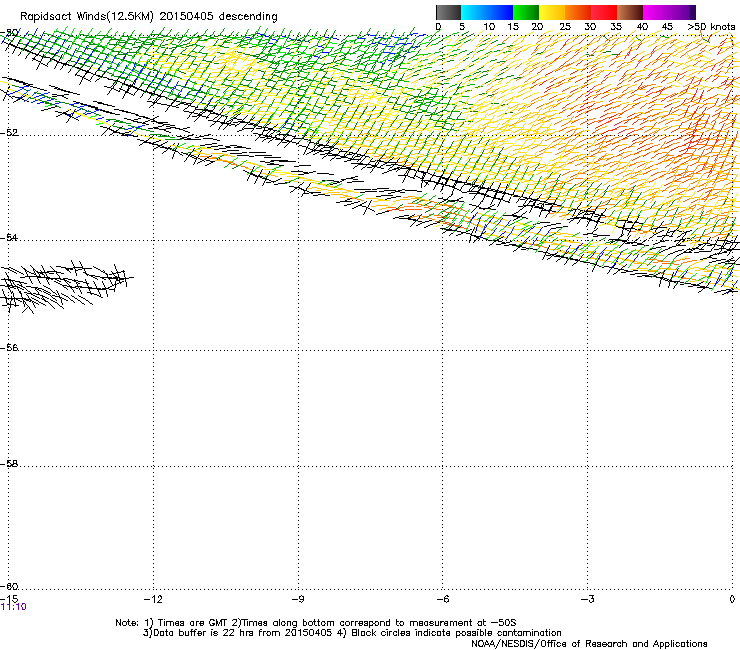Click the title text 'Rapidscat Winds(12.5KM) 20150405 descending'

149,17
